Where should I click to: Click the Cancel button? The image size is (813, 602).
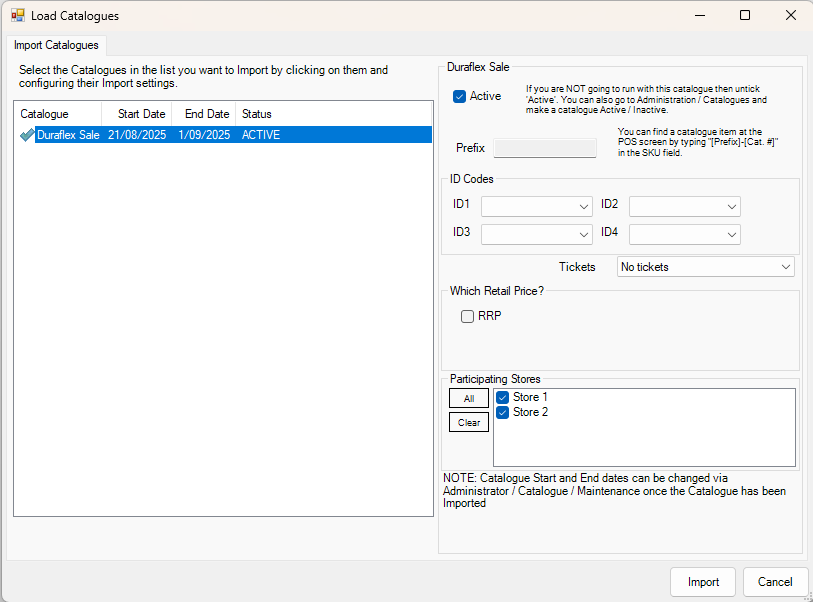(775, 582)
